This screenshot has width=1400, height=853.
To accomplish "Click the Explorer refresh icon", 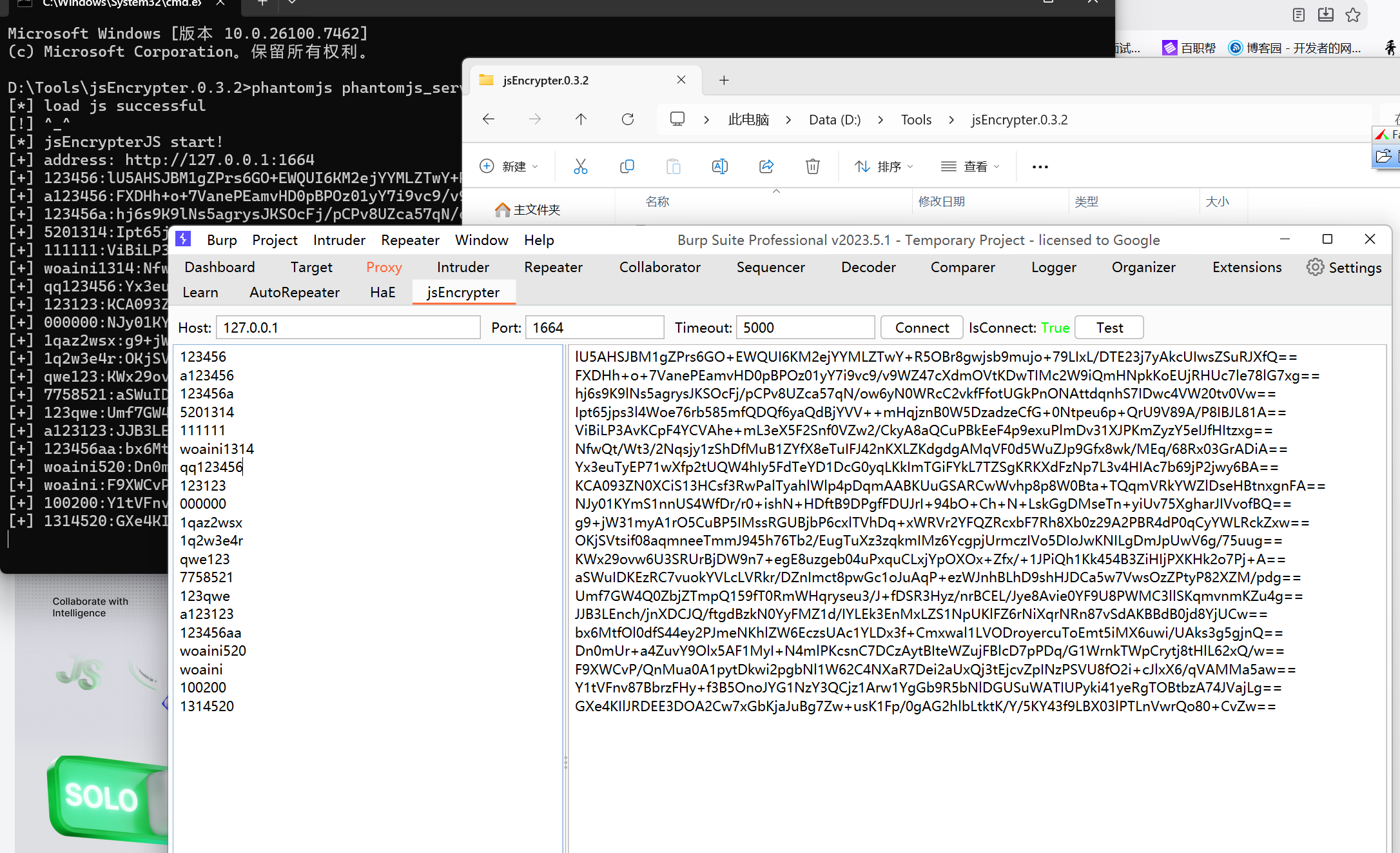I will [x=627, y=119].
